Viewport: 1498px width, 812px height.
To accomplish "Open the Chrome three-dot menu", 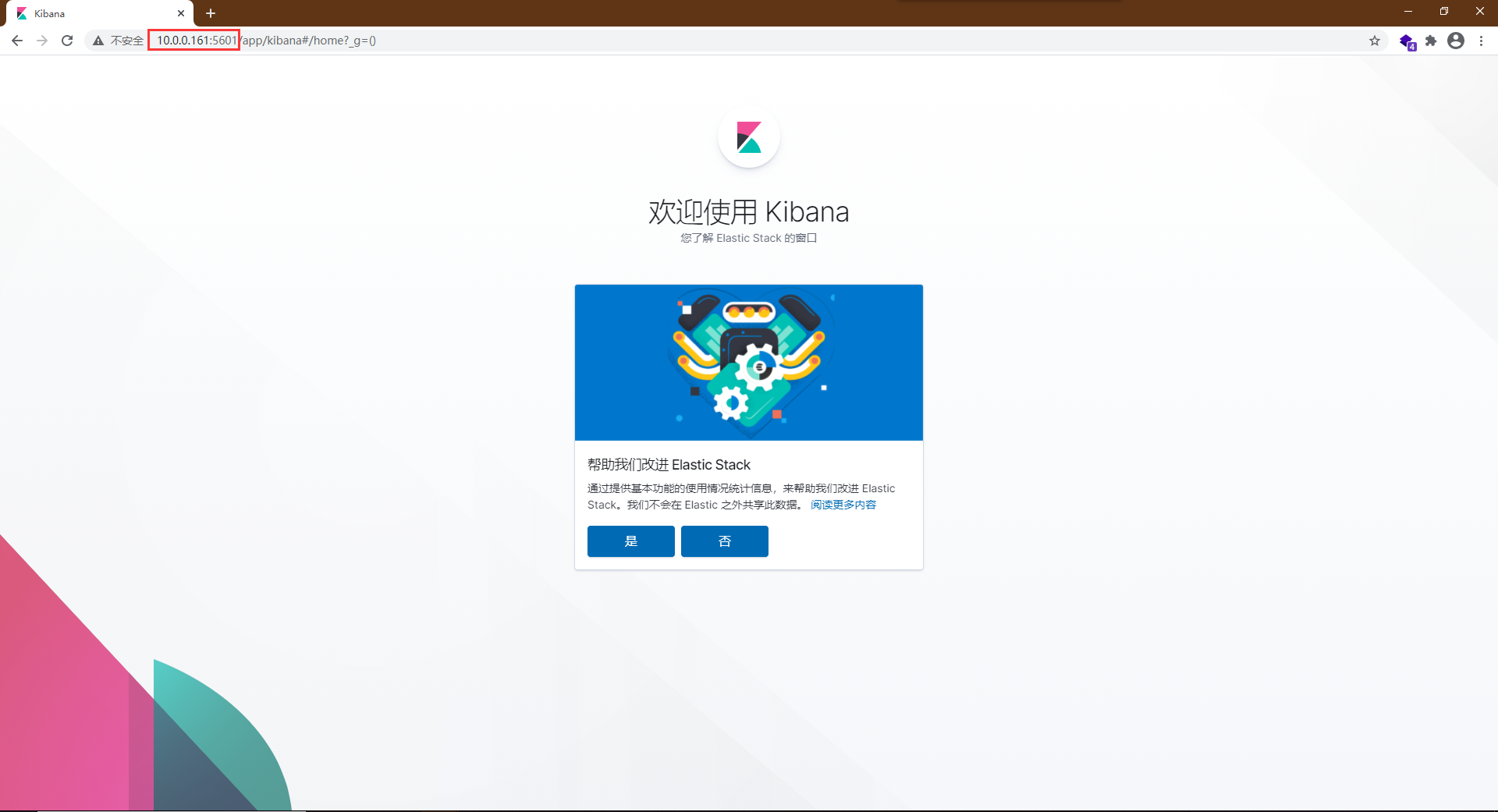I will click(1482, 41).
